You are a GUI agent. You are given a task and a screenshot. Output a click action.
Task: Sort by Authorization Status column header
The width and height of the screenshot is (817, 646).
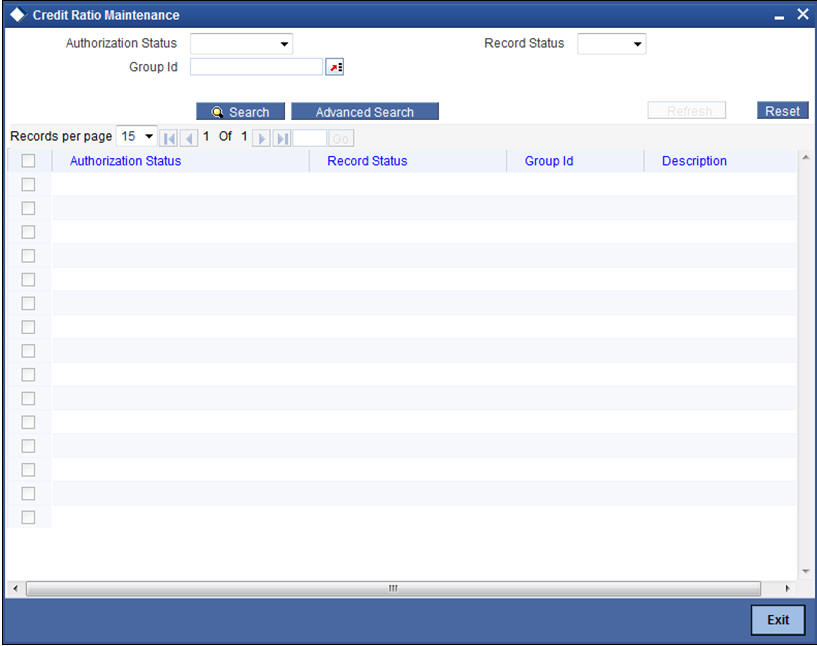(x=126, y=161)
